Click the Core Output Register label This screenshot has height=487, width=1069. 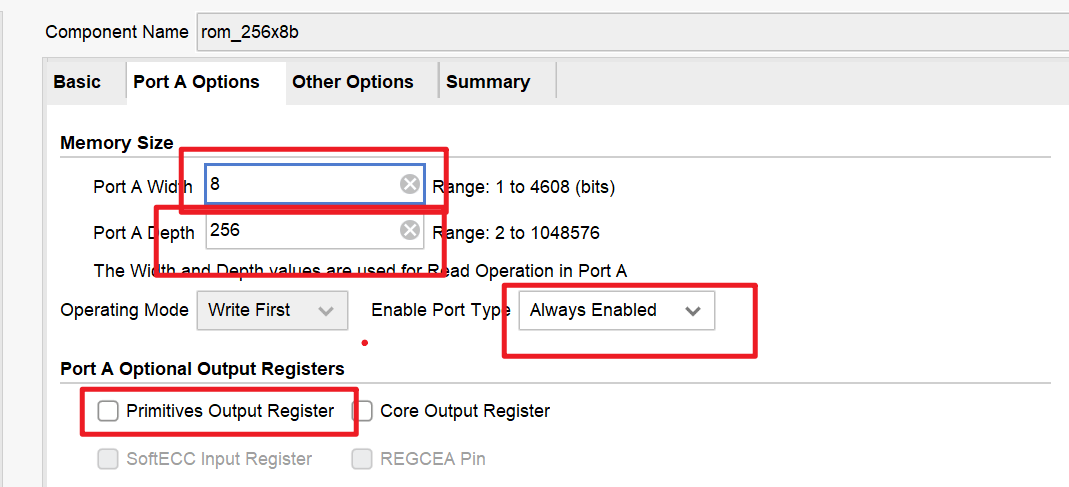[x=465, y=411]
